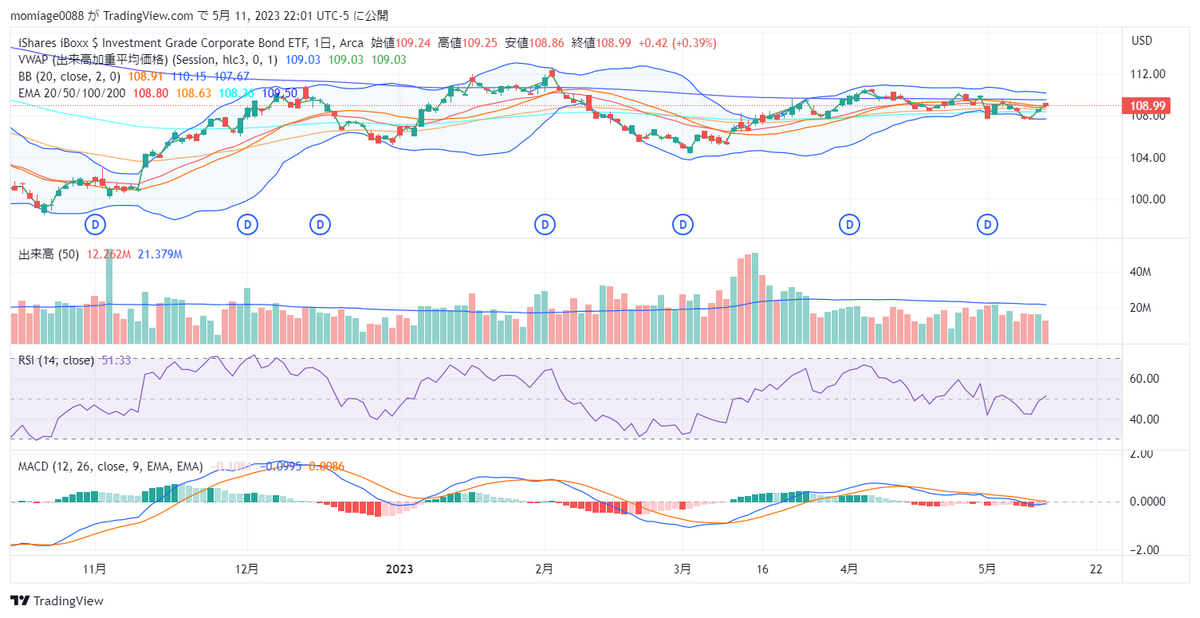1200x618 pixels.
Task: Click the 60.00 RSI axis label
Action: click(1144, 379)
